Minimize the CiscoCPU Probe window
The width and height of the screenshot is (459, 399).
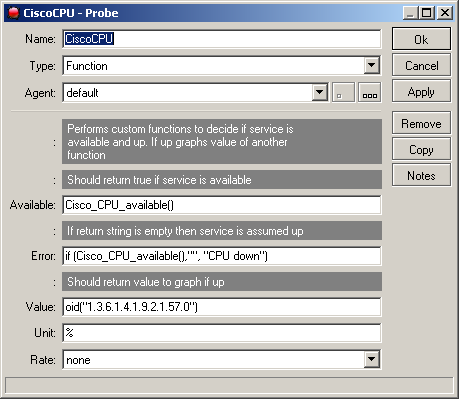[x=410, y=13]
